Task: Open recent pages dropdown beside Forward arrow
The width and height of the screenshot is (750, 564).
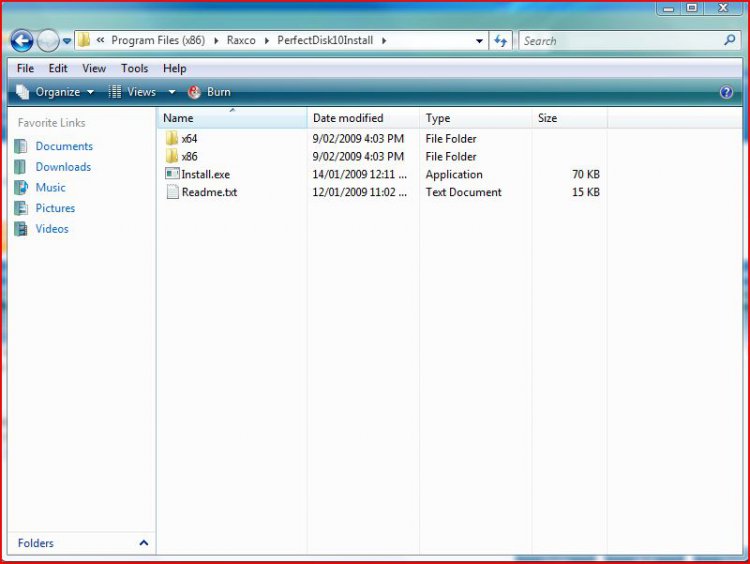Action: coord(67,41)
